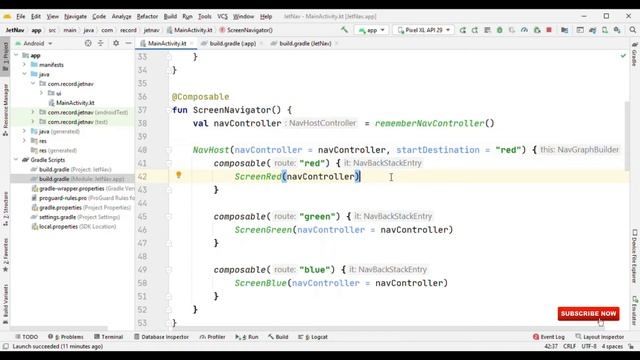The image size is (640, 360).
Task: Click Attach Debugger to Android Process icon
Action: click(x=537, y=30)
